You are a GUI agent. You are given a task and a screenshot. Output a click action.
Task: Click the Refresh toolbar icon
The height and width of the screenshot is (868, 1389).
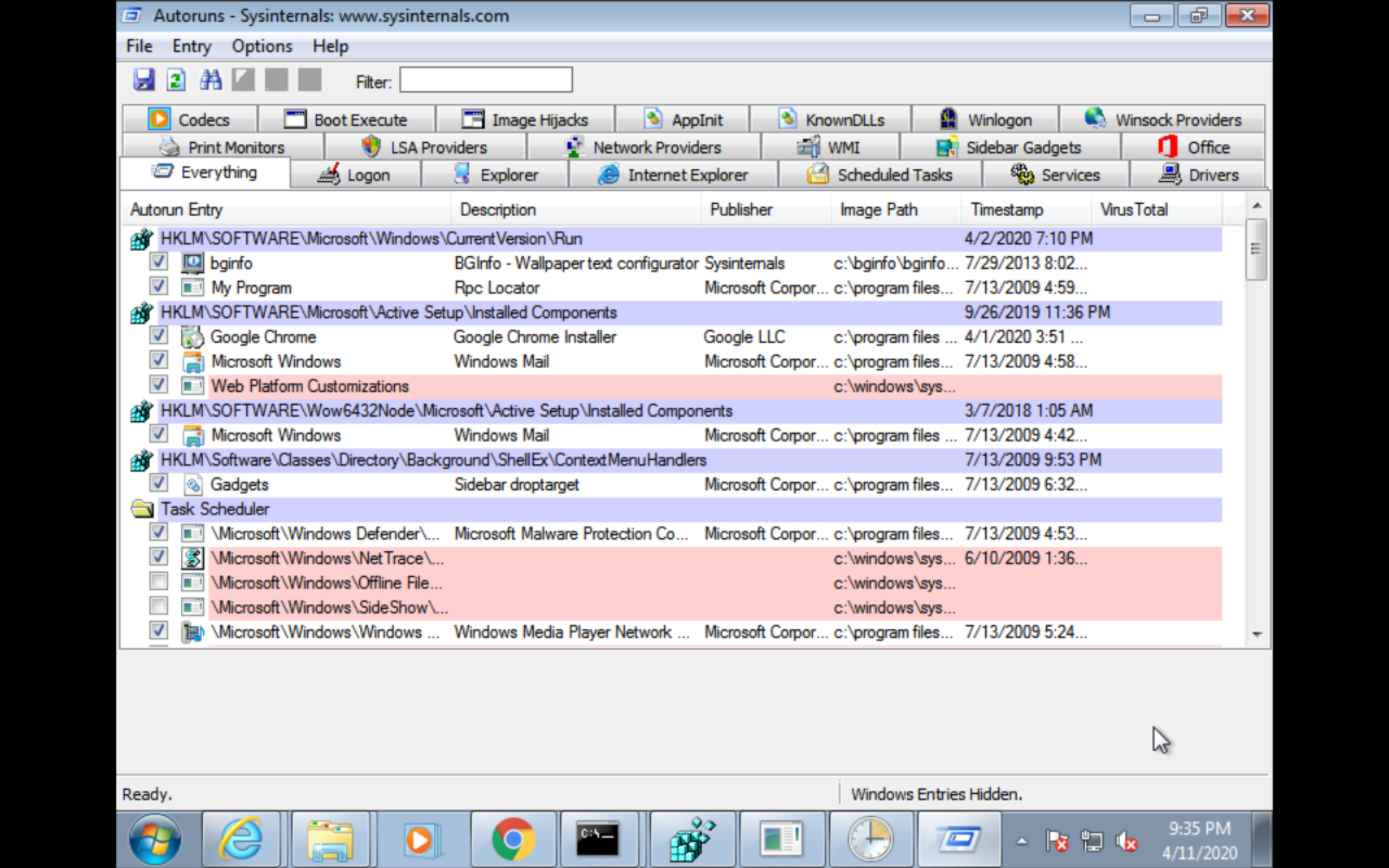point(176,80)
